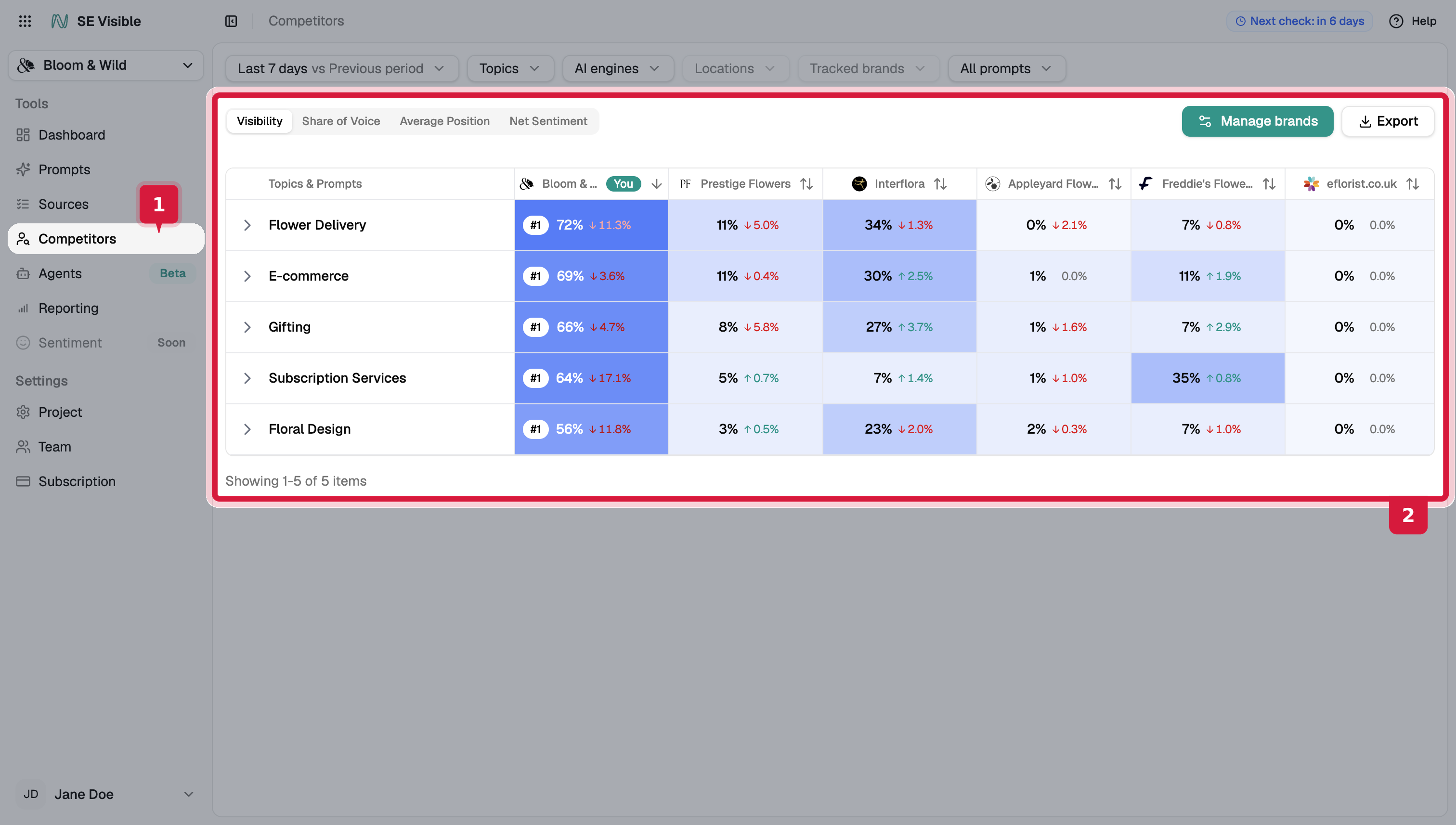Expand the Subscription Services topic row
Screen dimensions: 1456x825
tap(247, 378)
